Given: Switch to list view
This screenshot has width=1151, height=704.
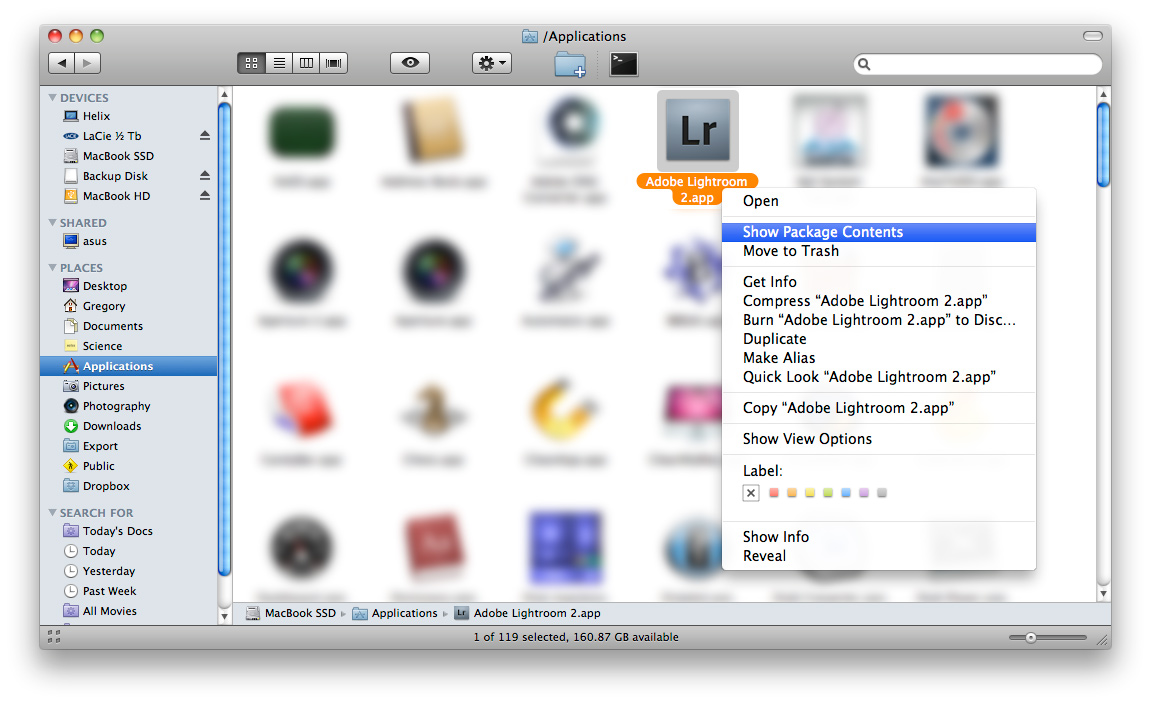Looking at the screenshot, I should tap(279, 63).
